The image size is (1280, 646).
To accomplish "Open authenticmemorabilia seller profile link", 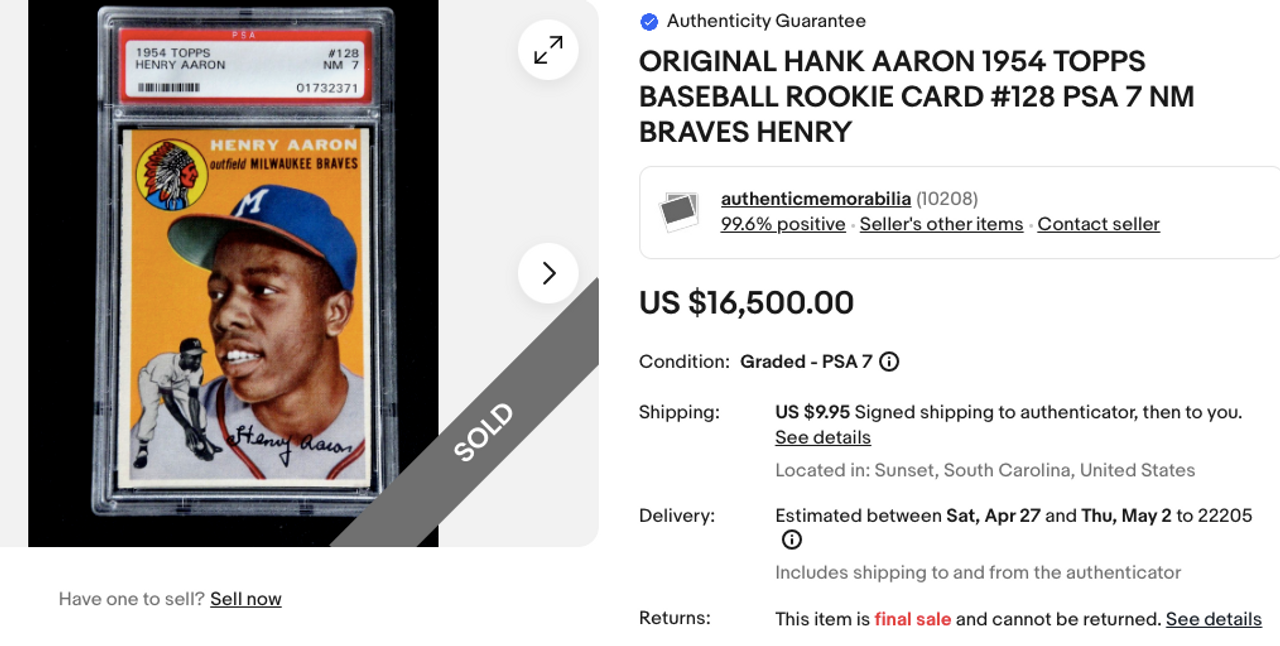I will (816, 199).
